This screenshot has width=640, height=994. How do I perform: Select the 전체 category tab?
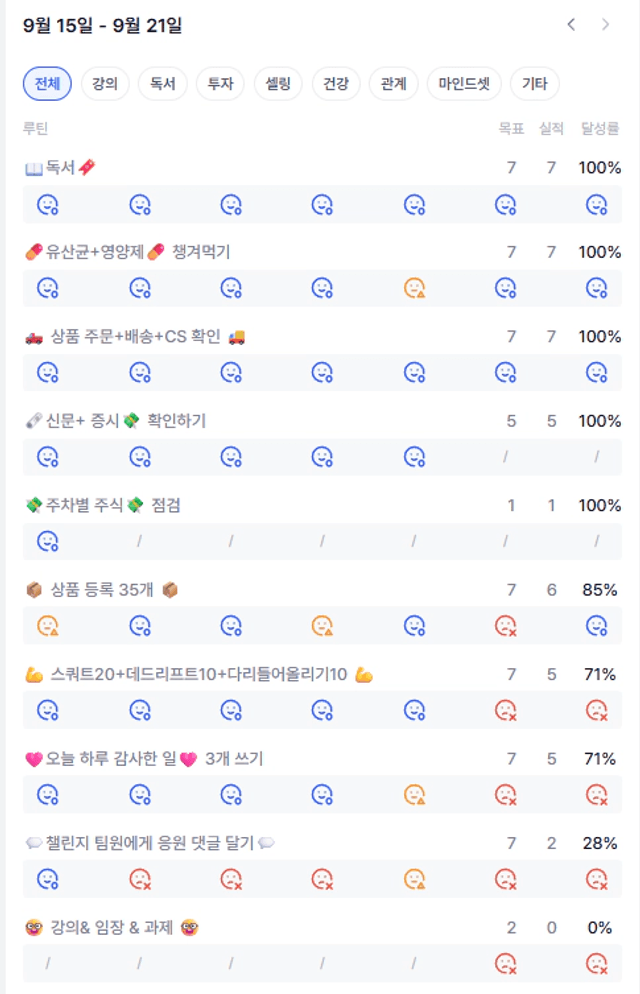tap(47, 84)
